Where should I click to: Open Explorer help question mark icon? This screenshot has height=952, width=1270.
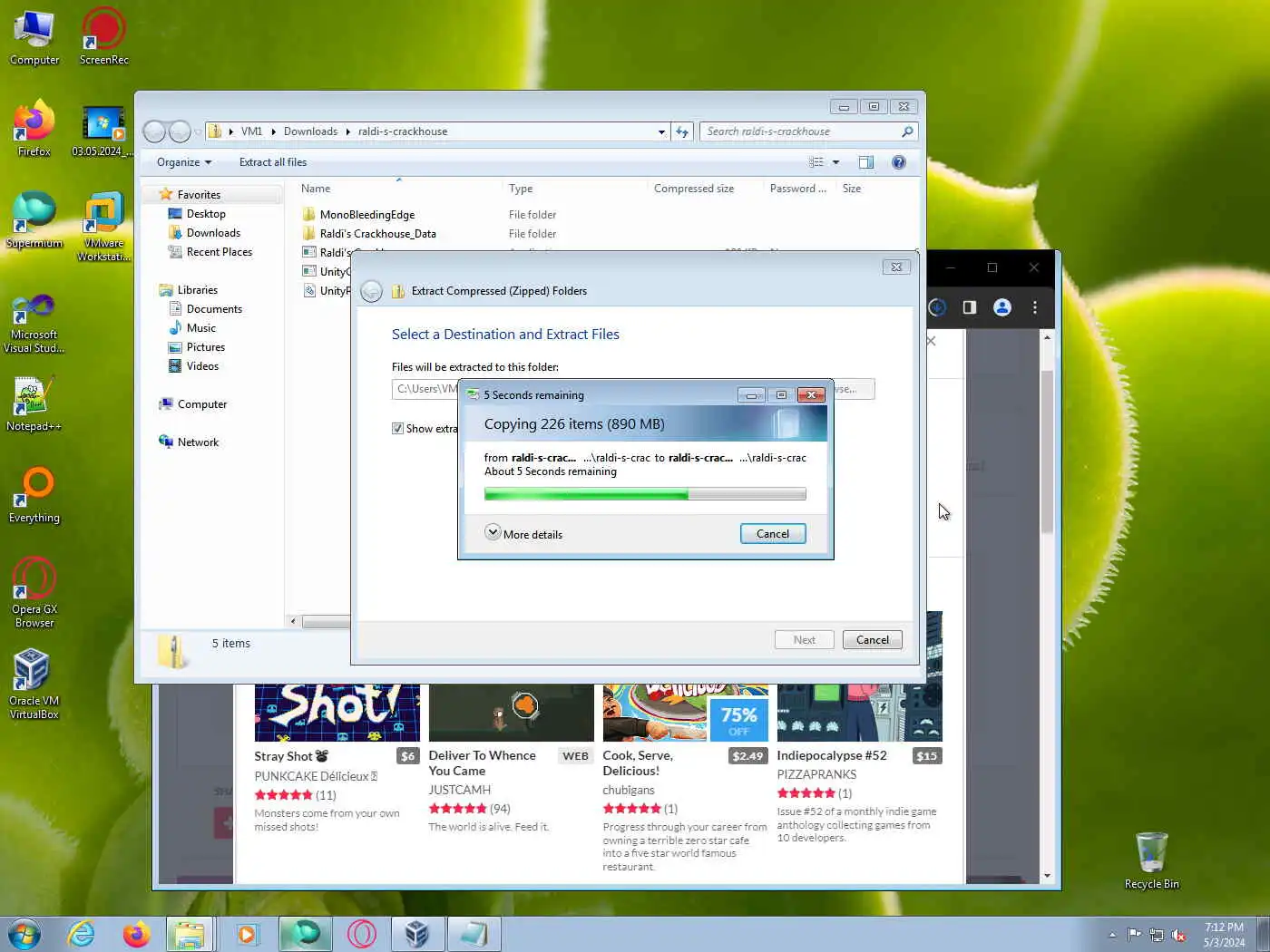(x=898, y=162)
